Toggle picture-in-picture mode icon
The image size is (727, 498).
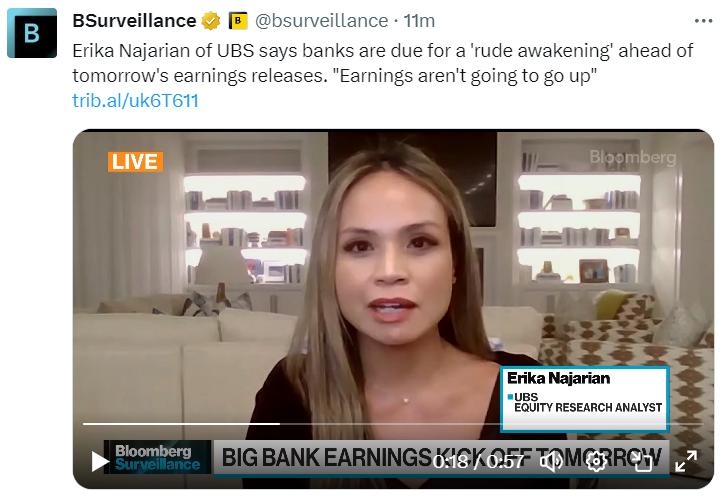pyautogui.click(x=643, y=461)
